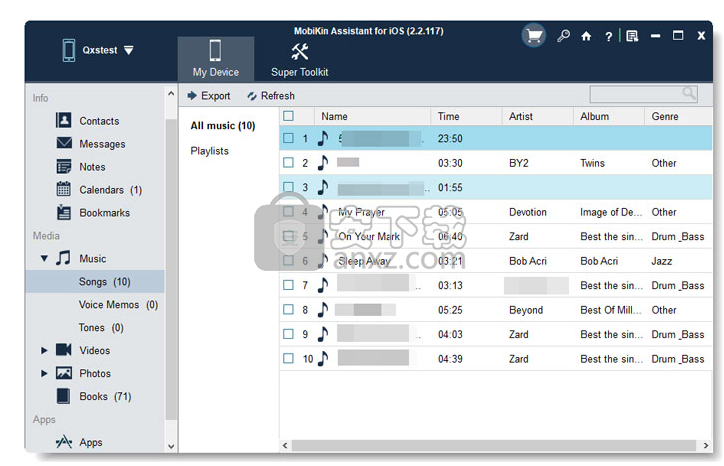Click the Music note icon in sidebar

pyautogui.click(x=63, y=258)
